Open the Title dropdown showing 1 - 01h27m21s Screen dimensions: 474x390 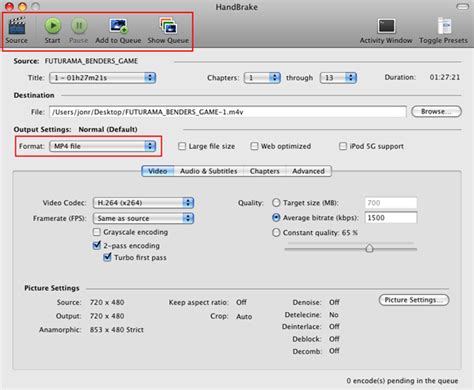coord(103,78)
